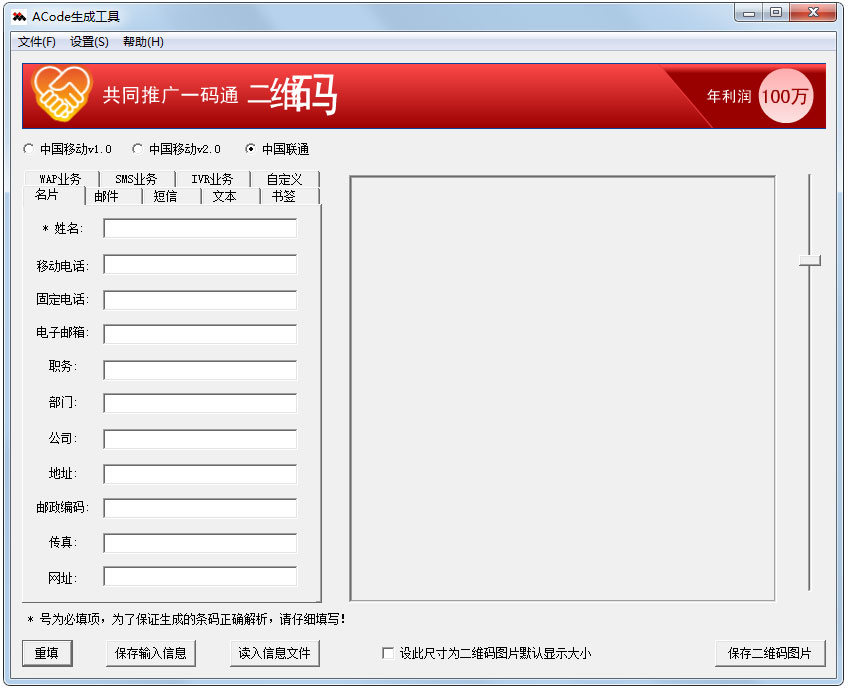The height and width of the screenshot is (690, 848).
Task: Click the 读入信息文件 button
Action: click(275, 653)
